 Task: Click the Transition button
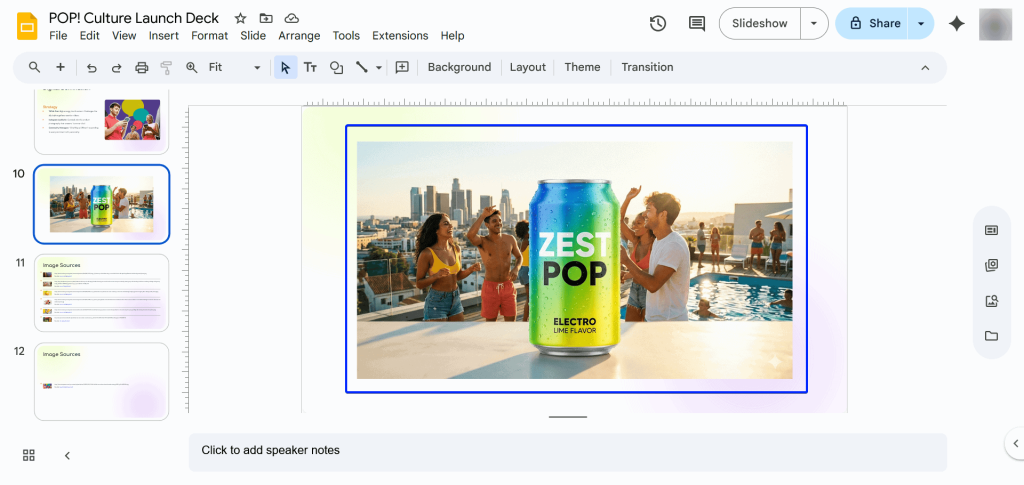coord(647,68)
